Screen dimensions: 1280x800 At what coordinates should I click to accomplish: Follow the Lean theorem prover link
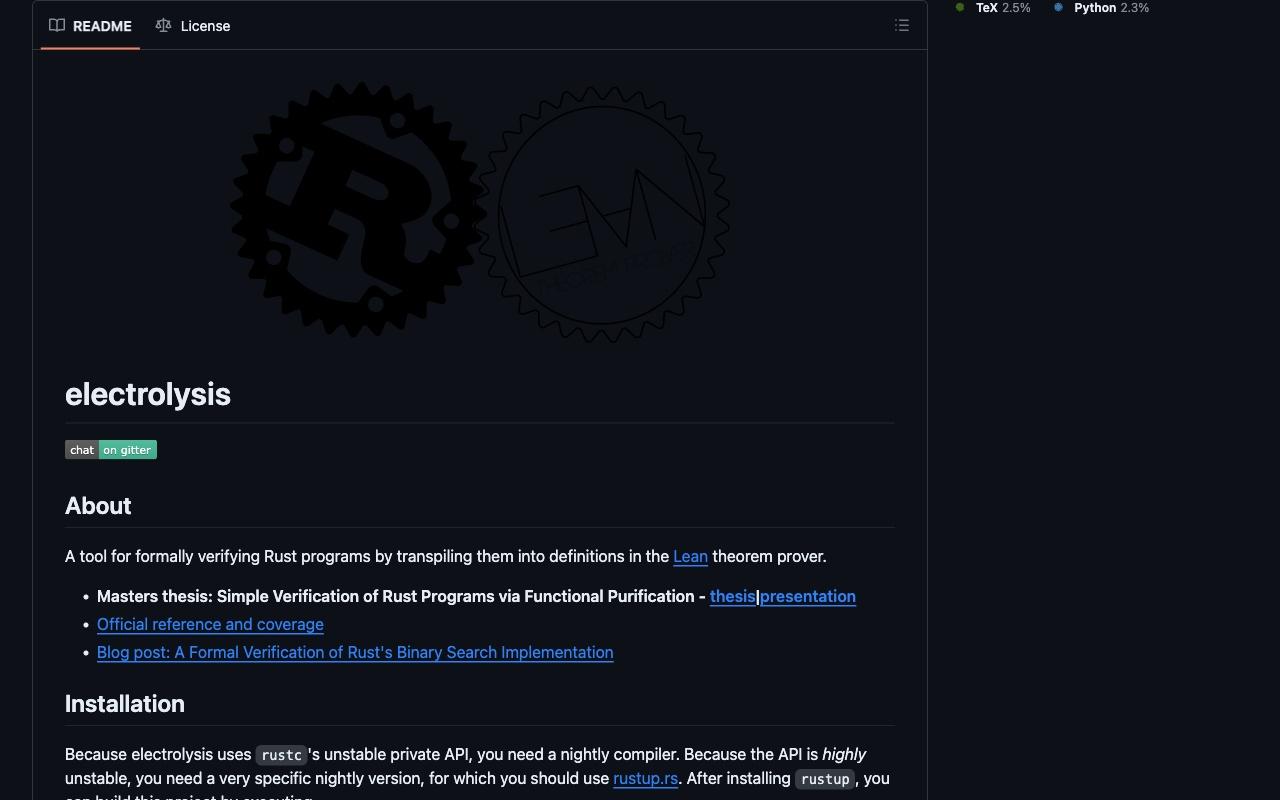[x=690, y=557]
